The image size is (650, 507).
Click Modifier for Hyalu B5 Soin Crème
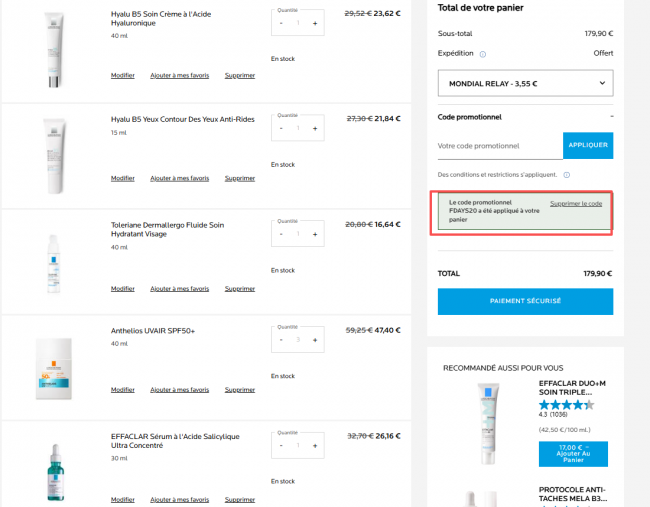123,75
